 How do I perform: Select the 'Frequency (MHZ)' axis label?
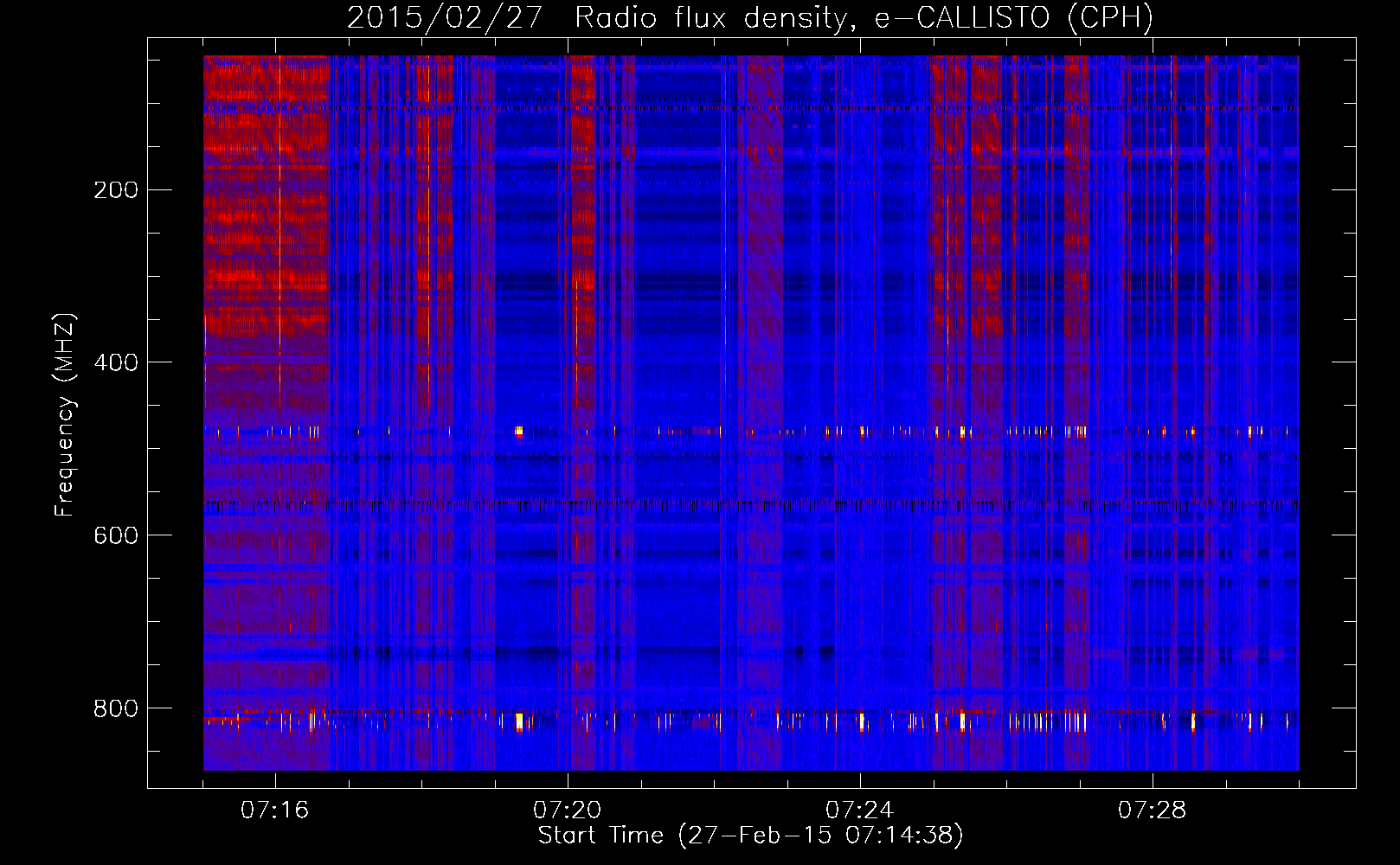tap(65, 415)
